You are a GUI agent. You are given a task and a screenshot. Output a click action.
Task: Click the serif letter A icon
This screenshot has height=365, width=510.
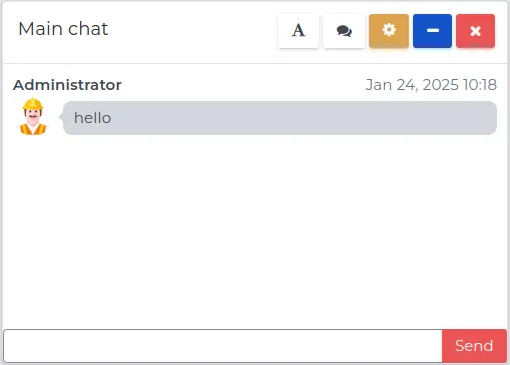(x=298, y=31)
